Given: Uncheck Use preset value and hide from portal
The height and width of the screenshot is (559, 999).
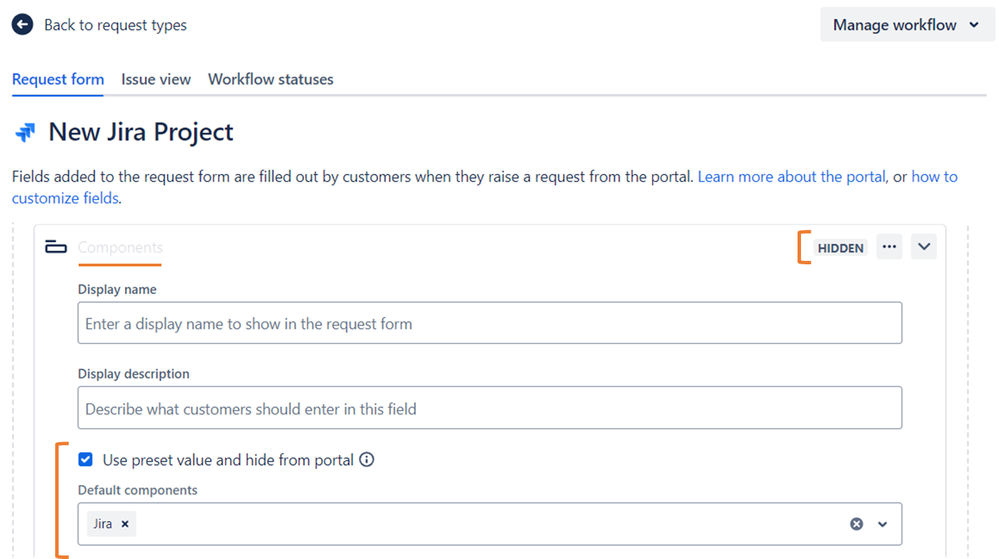Looking at the screenshot, I should pos(85,460).
